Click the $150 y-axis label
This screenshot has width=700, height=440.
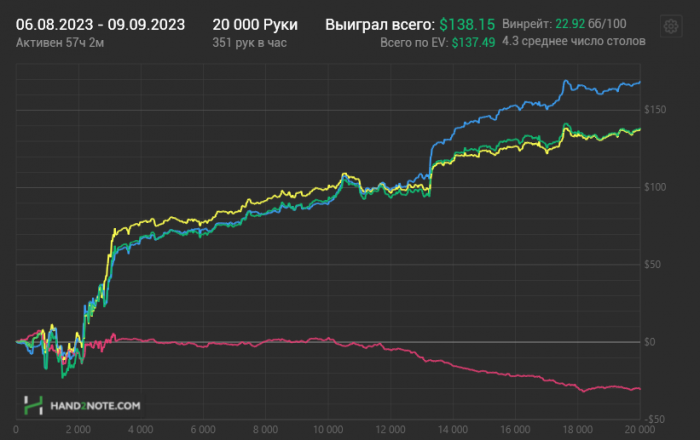tap(655, 110)
